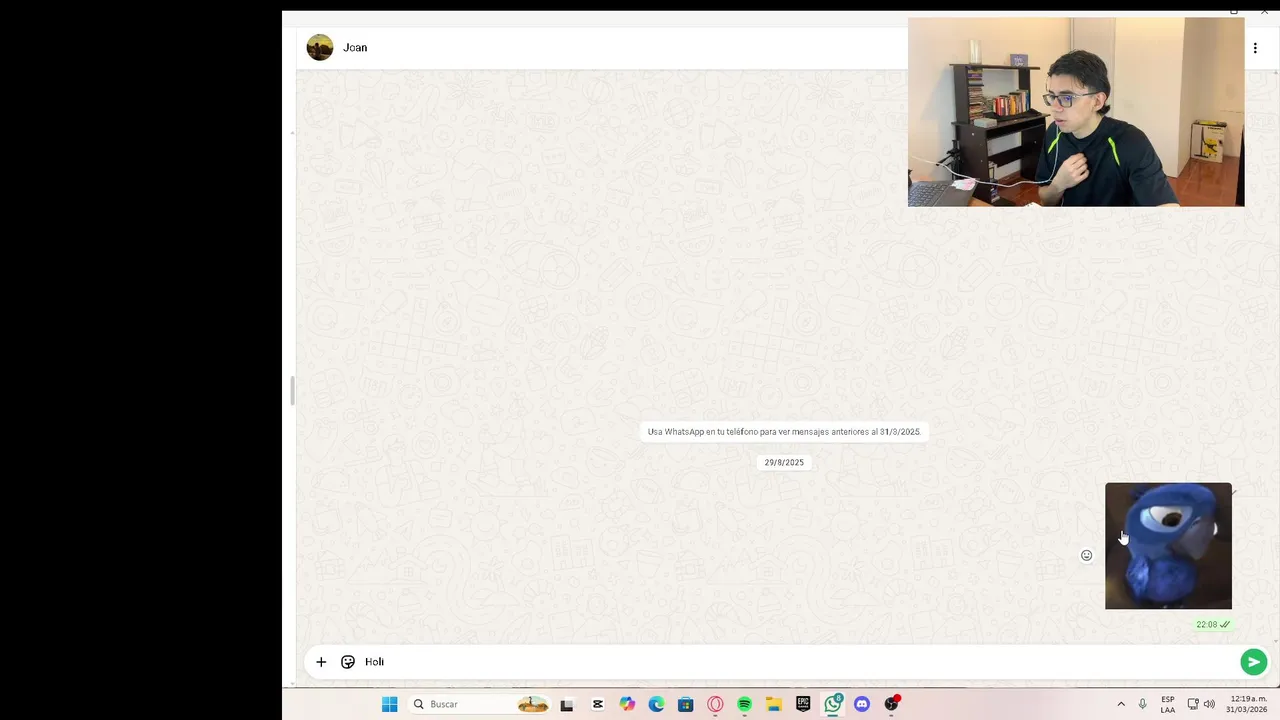Open the OBS Studio taskbar icon
The height and width of the screenshot is (720, 1280).
(892, 704)
